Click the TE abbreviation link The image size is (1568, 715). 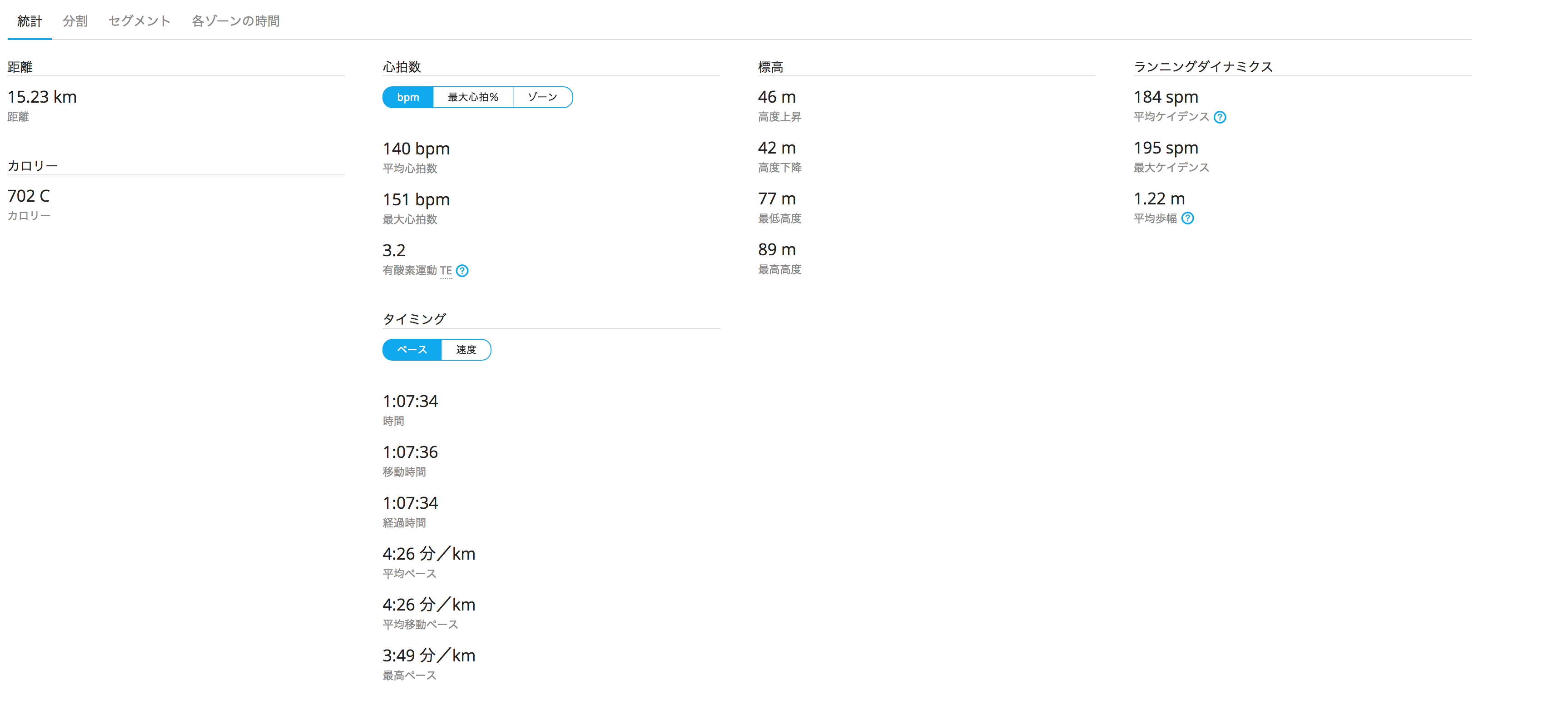click(446, 271)
